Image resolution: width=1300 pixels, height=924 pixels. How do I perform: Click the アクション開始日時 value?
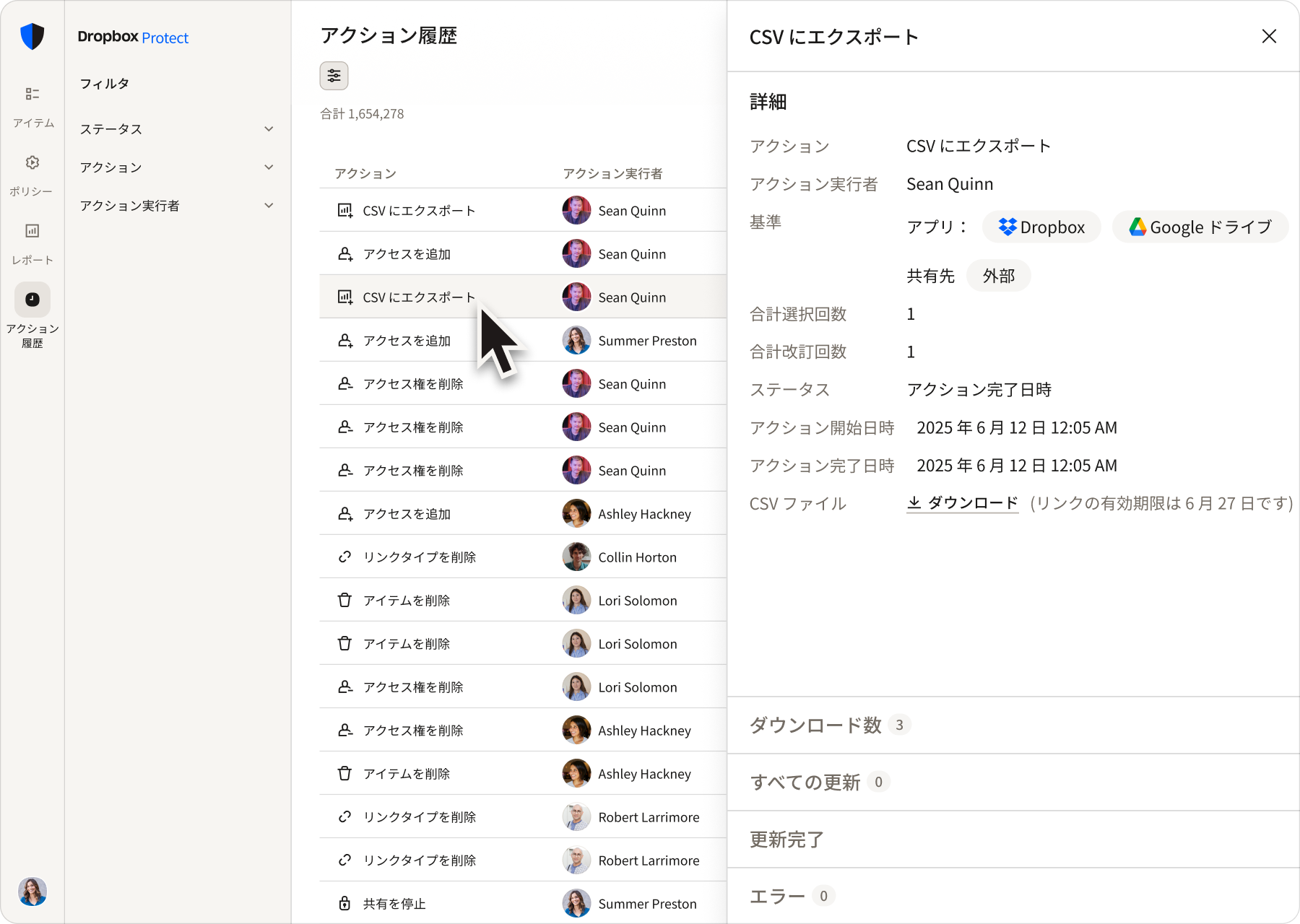click(1017, 428)
